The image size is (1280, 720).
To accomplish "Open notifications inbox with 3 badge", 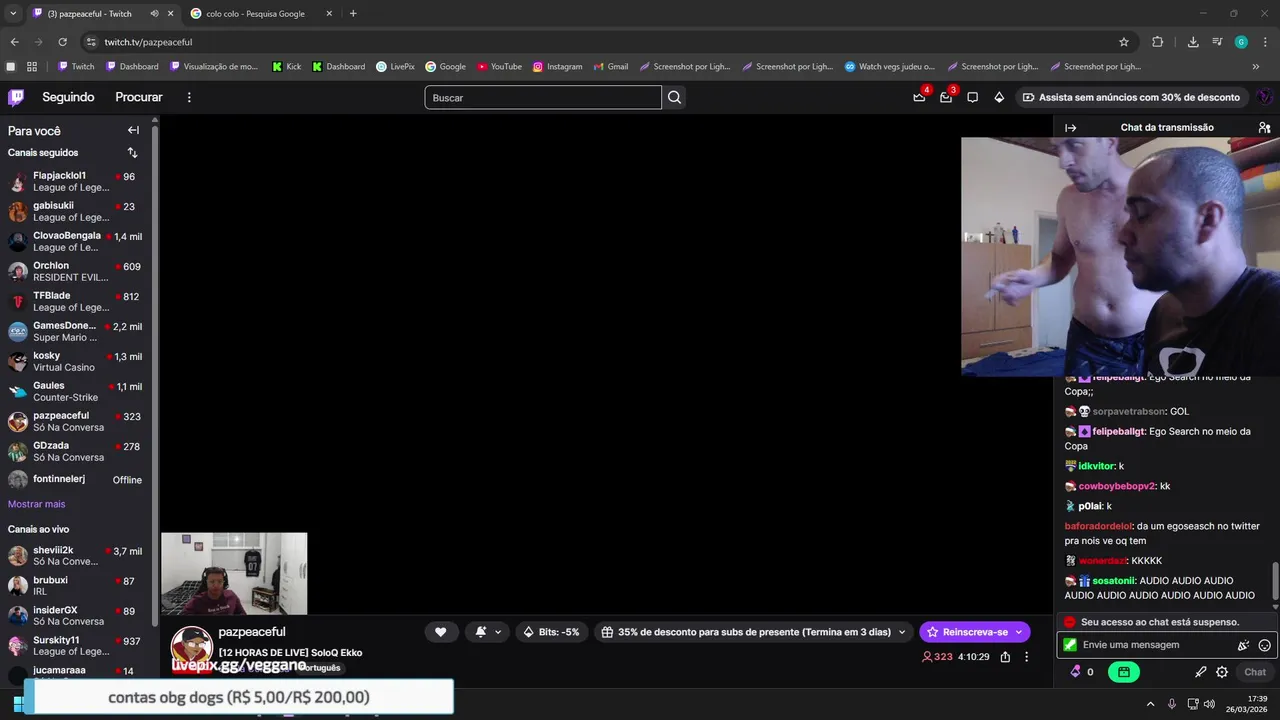I will (946, 97).
